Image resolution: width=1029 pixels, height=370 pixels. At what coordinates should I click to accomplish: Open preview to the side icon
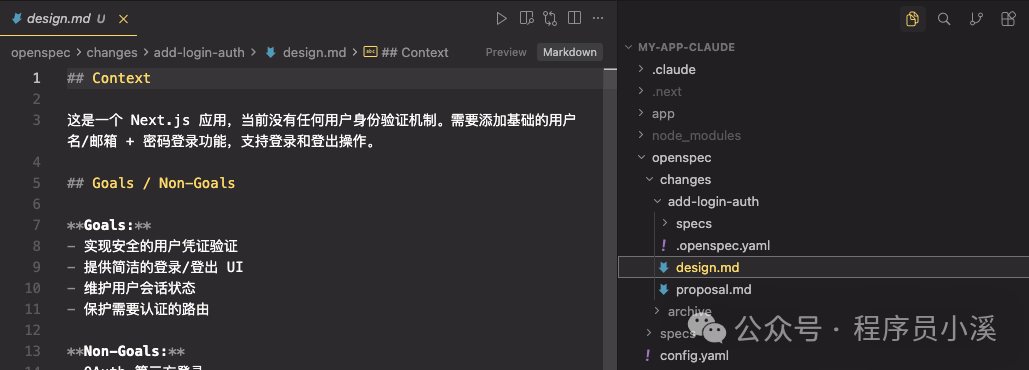pyautogui.click(x=526, y=18)
